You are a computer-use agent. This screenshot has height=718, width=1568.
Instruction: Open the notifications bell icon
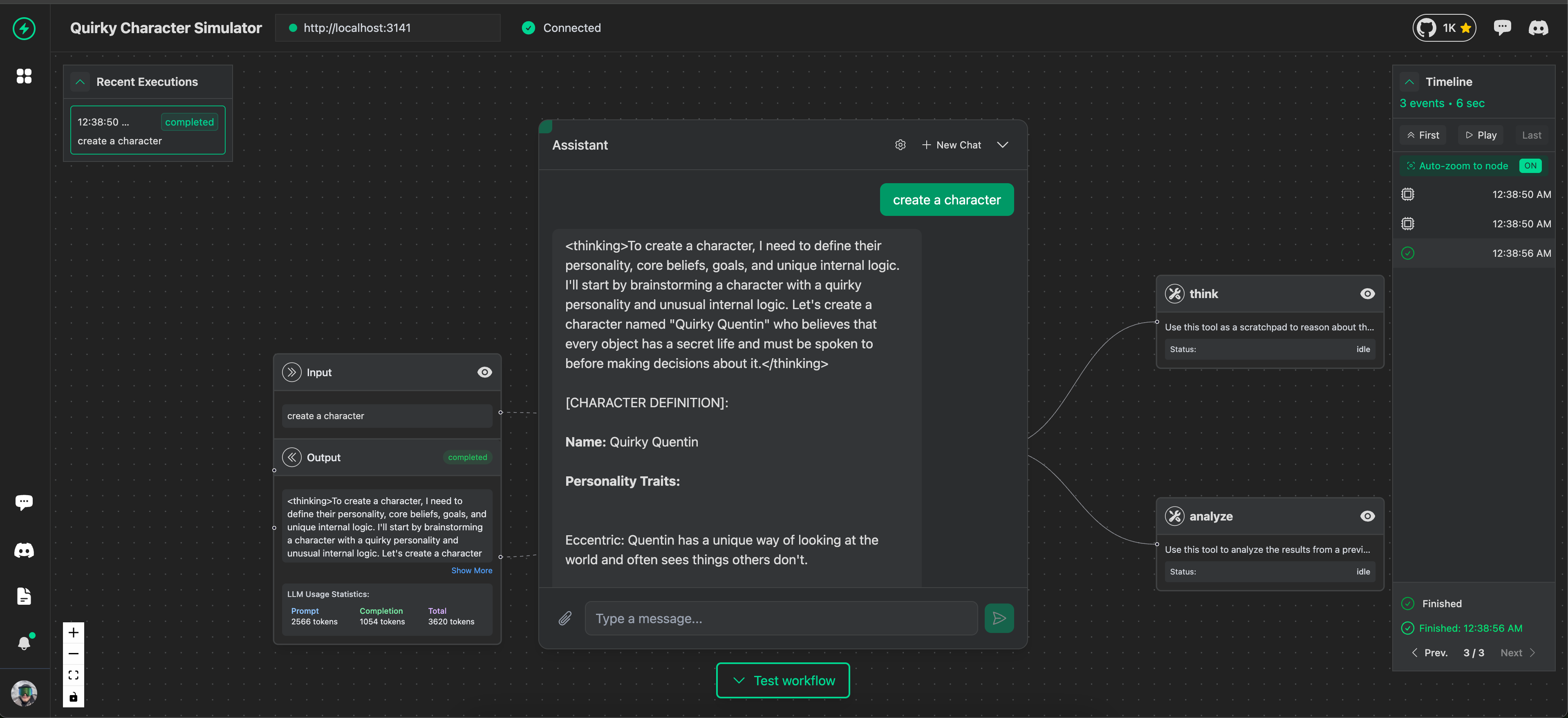(25, 643)
